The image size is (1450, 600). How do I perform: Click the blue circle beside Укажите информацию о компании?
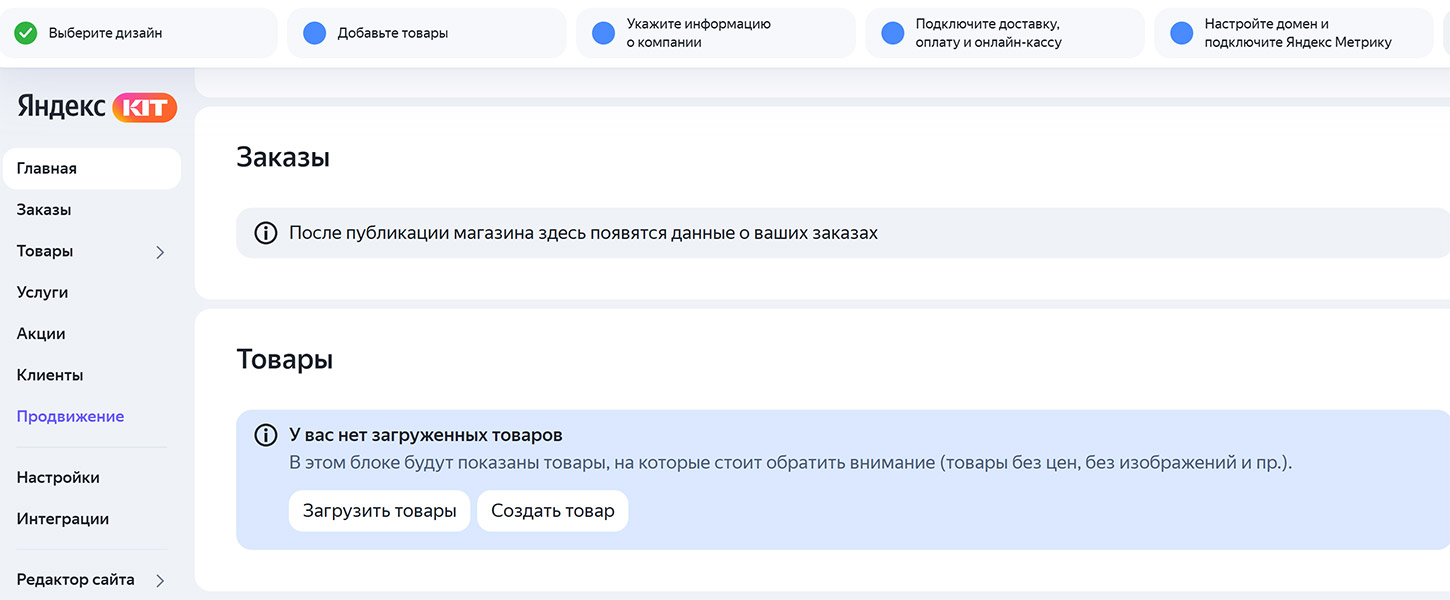603,33
